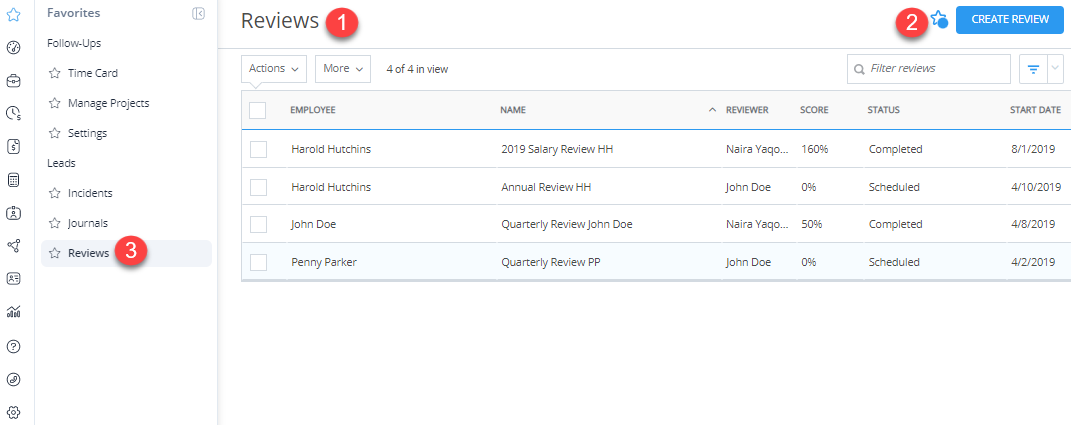Image resolution: width=1071 pixels, height=425 pixels.
Task: Toggle the sort arrow on Name column
Action: 712,110
